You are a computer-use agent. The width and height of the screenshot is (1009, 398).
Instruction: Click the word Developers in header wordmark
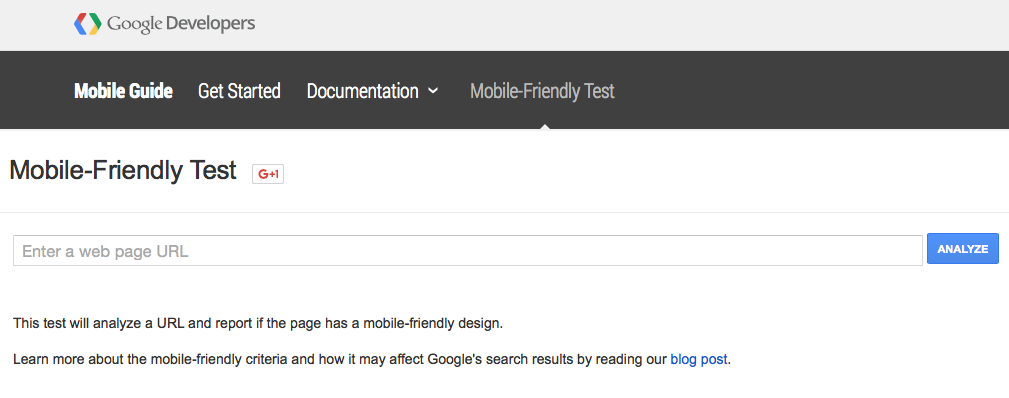click(210, 24)
